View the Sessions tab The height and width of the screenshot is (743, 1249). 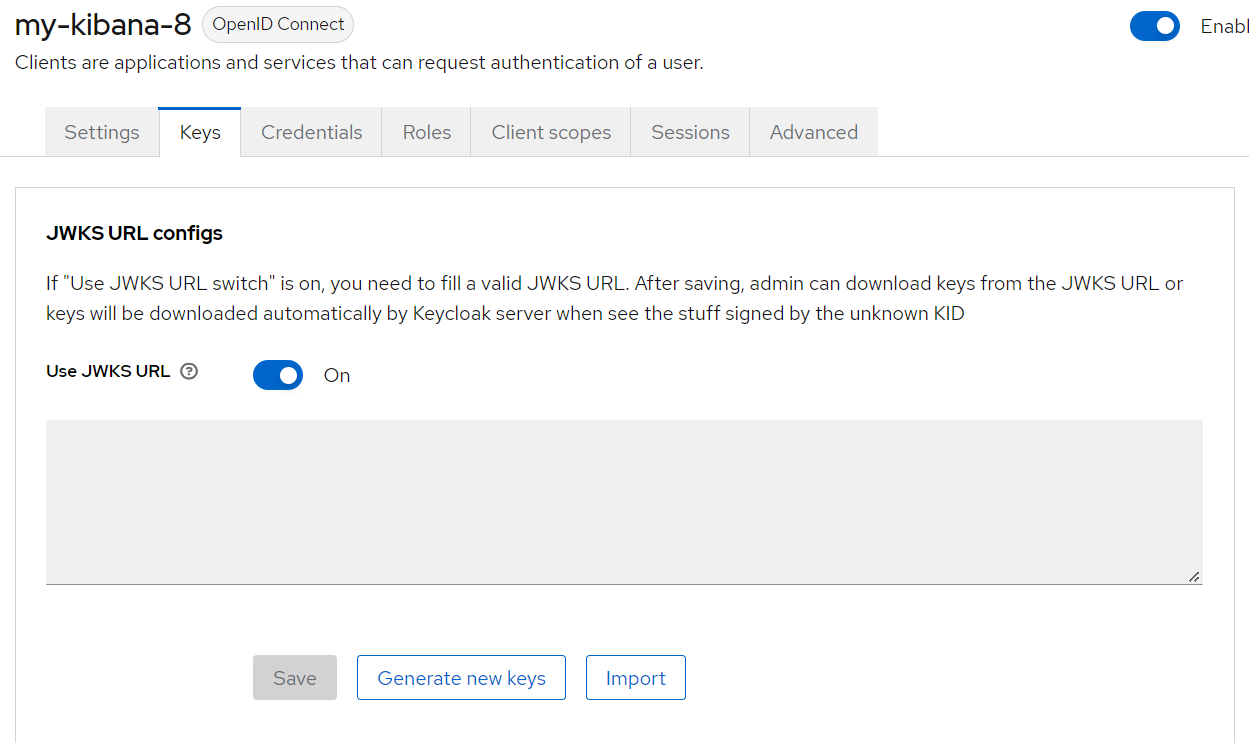pos(690,132)
